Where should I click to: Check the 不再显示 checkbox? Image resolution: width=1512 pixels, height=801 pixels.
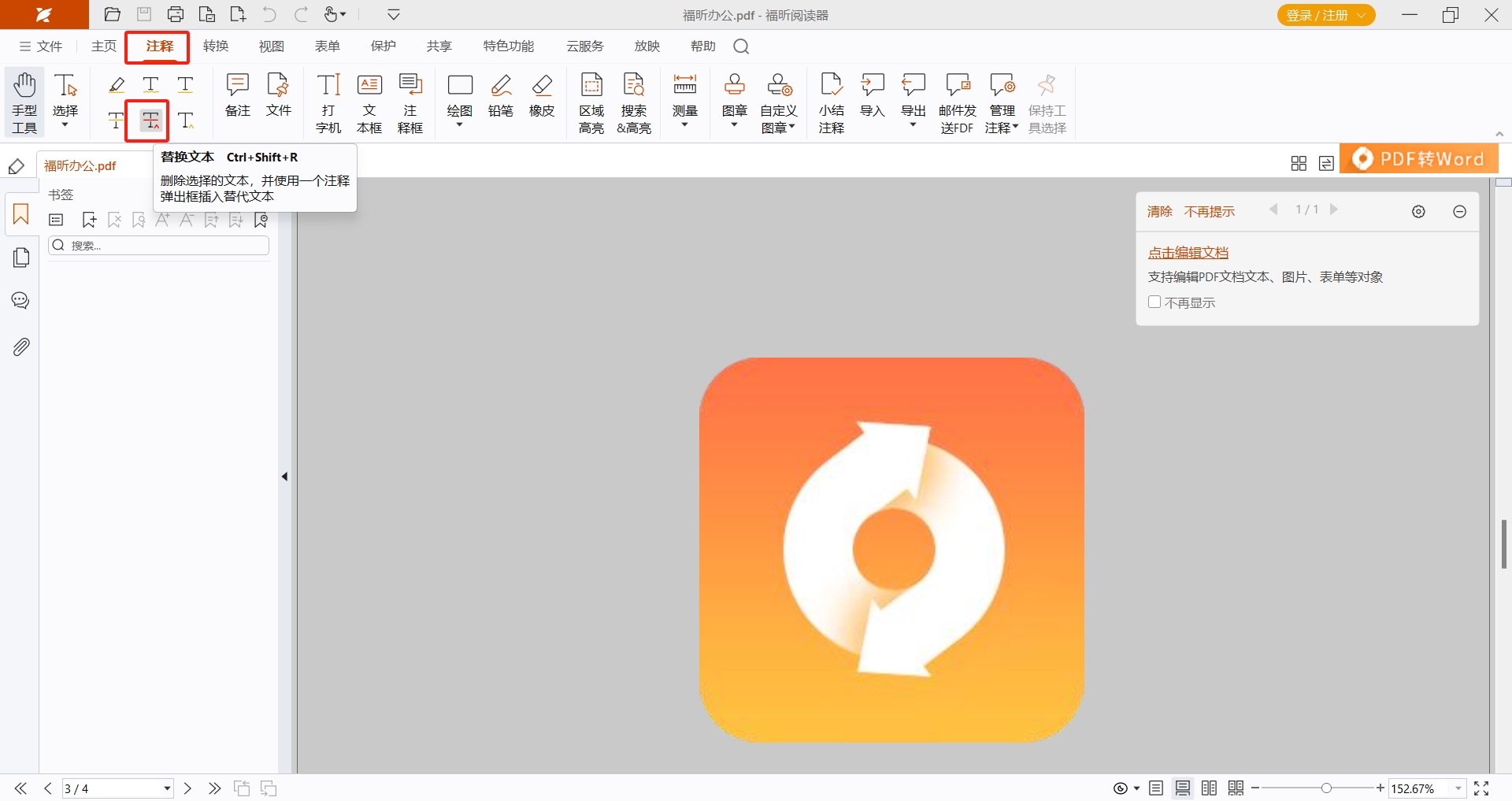click(x=1154, y=302)
